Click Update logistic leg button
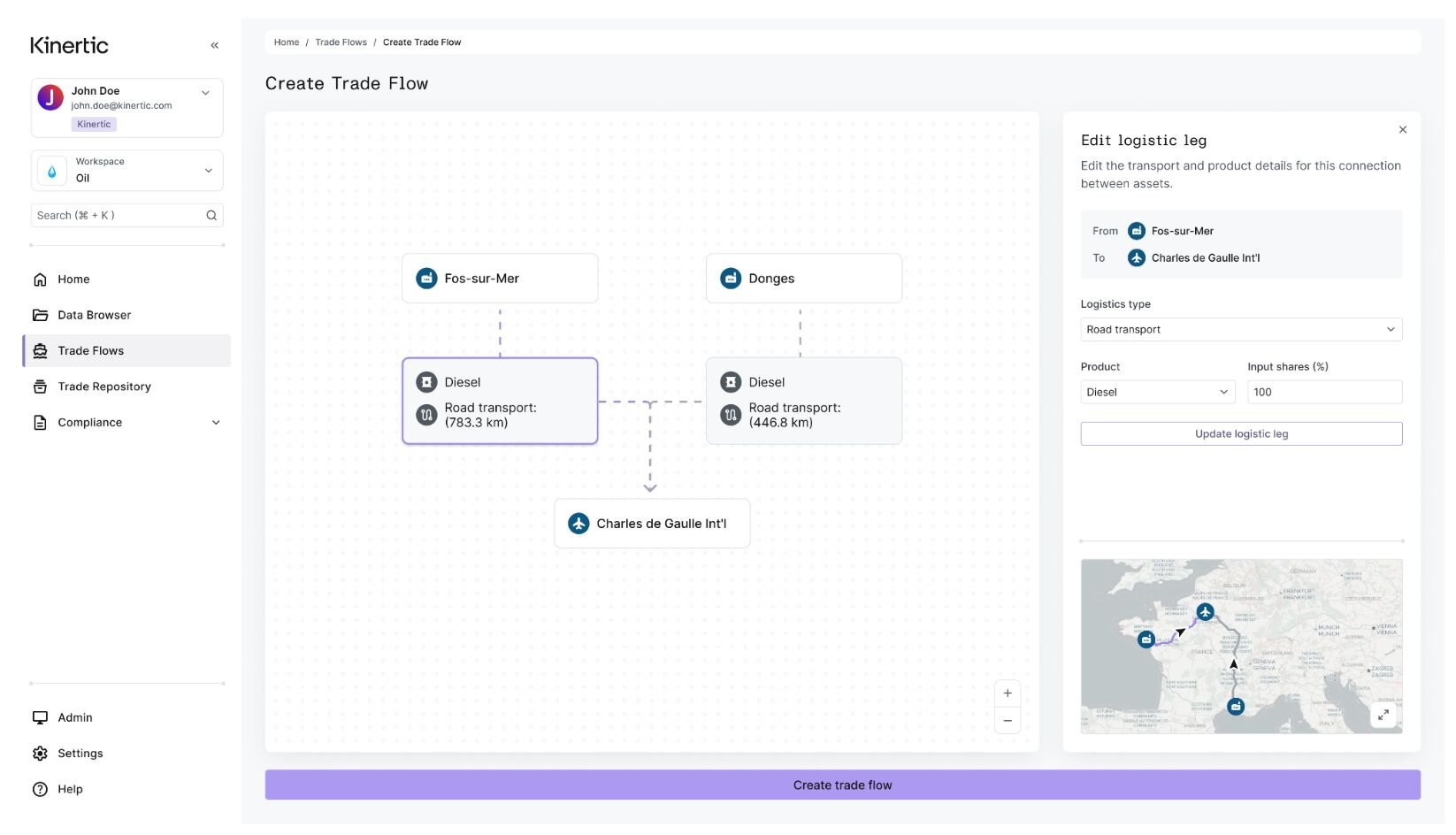Screen dimensions: 1456x835 (1241, 434)
